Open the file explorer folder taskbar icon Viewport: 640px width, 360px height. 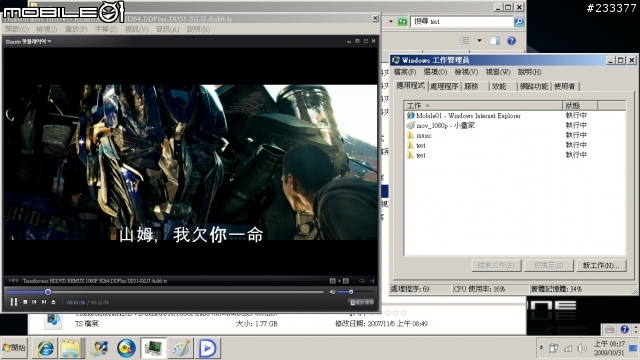71,348
